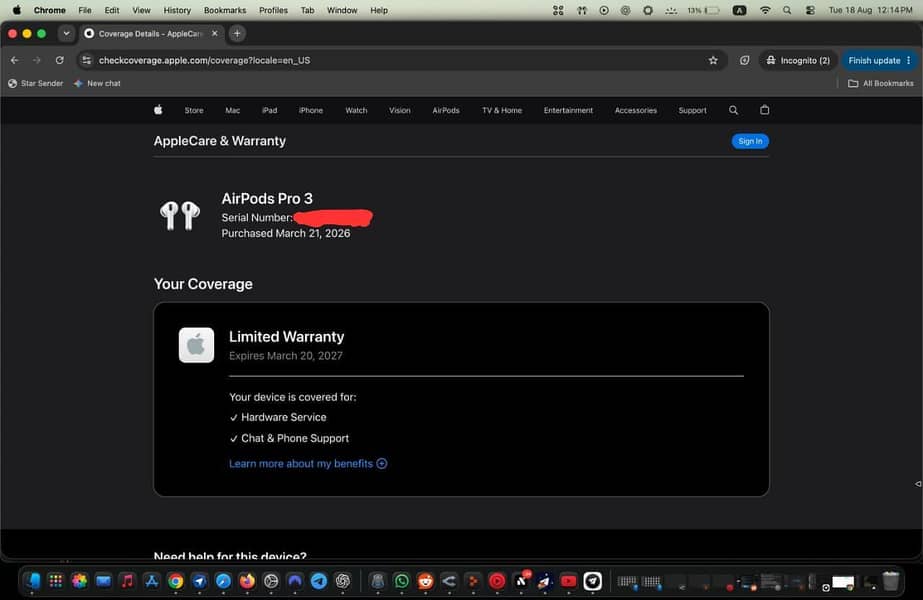Close the Coverage Details tab

[215, 34]
